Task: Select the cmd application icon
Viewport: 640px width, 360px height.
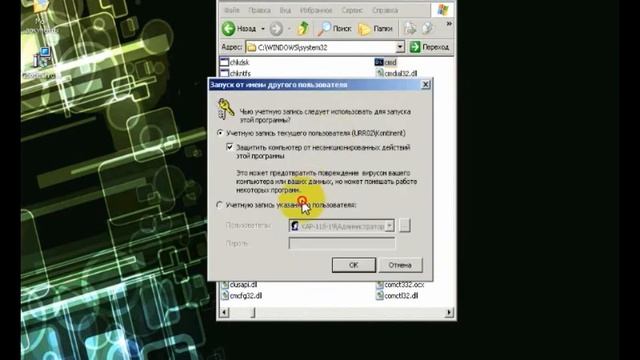Action: (x=379, y=62)
